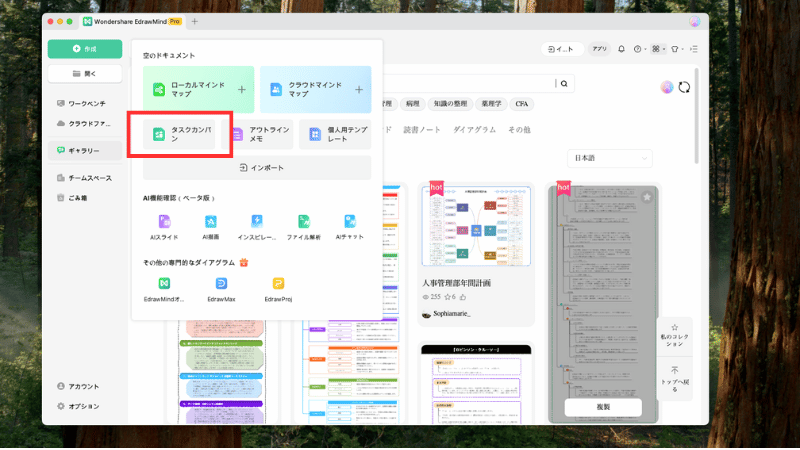Viewport: 800px width, 450px height.
Task: Create a タスクカンバン board
Action: [x=179, y=134]
